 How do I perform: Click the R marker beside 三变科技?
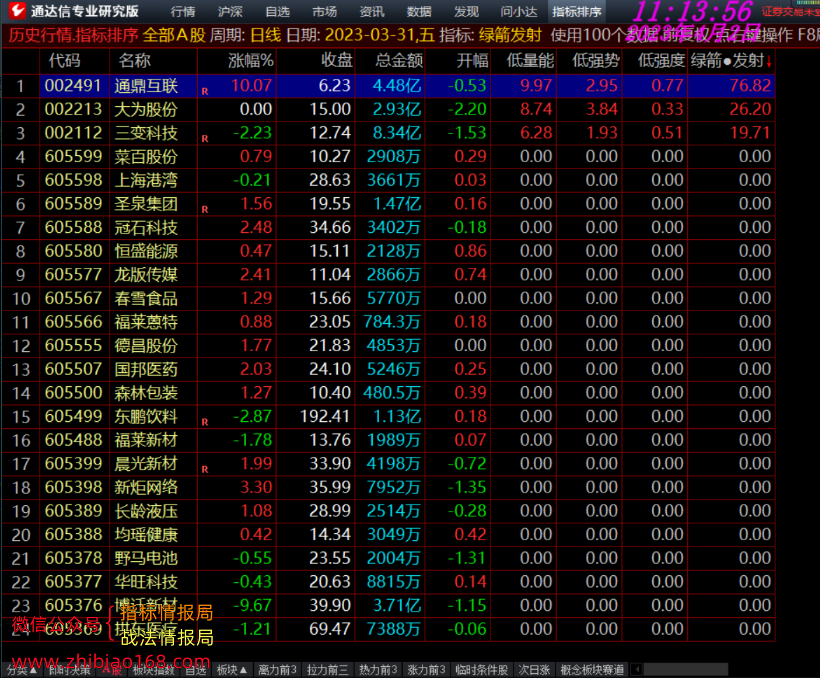tap(205, 139)
